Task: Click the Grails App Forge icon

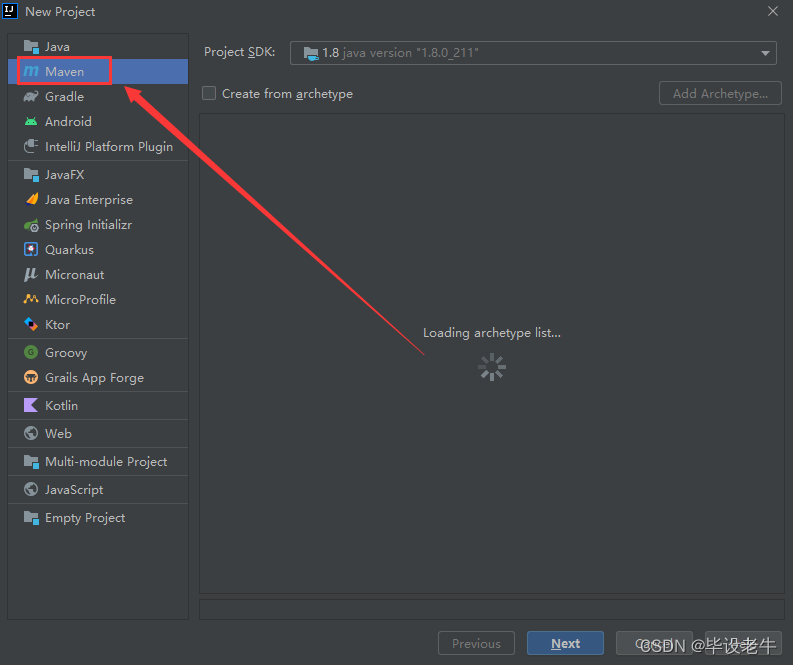Action: click(x=31, y=377)
